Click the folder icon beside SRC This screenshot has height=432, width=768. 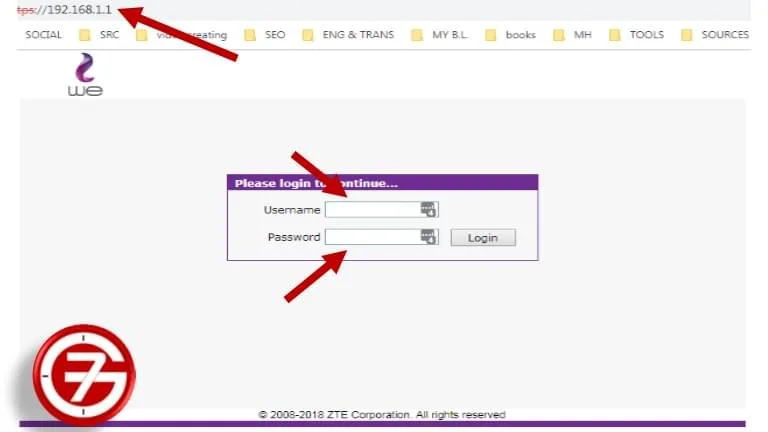point(85,35)
